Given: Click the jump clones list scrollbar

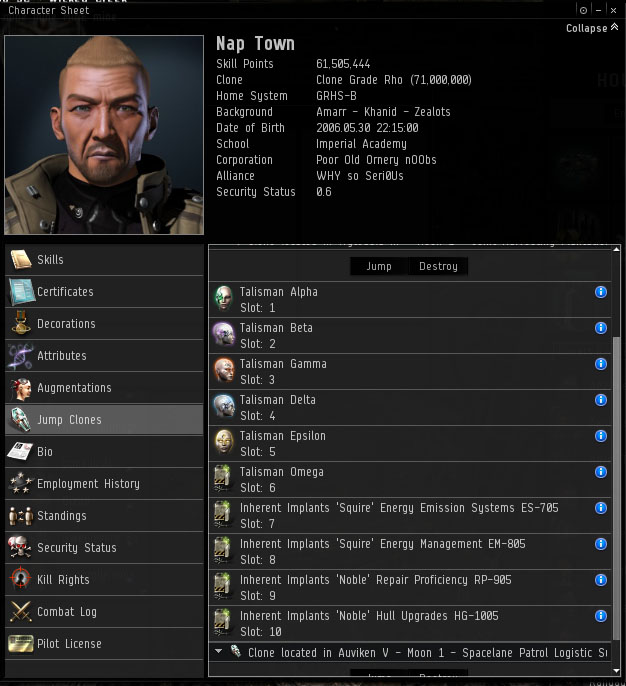Looking at the screenshot, I should click(x=616, y=488).
